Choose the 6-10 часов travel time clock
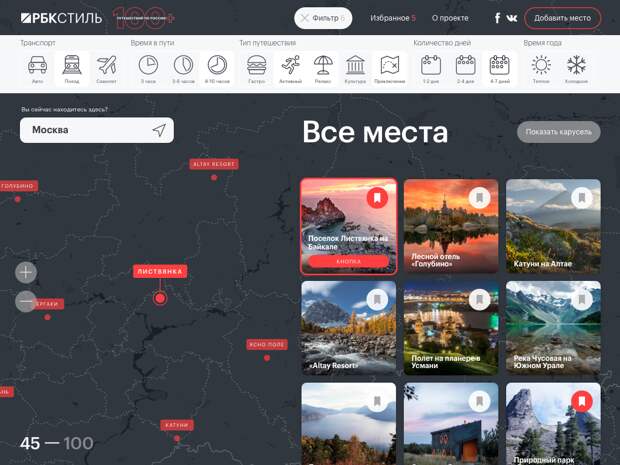 pyautogui.click(x=217, y=69)
